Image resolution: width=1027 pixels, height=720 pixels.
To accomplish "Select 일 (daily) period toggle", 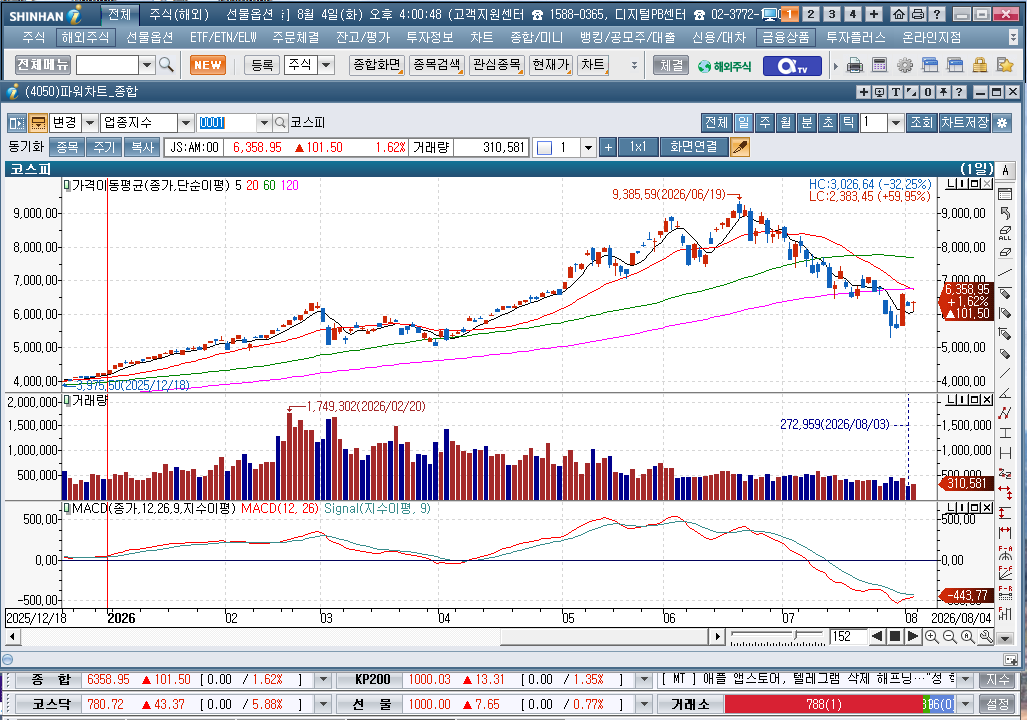I will (x=743, y=123).
